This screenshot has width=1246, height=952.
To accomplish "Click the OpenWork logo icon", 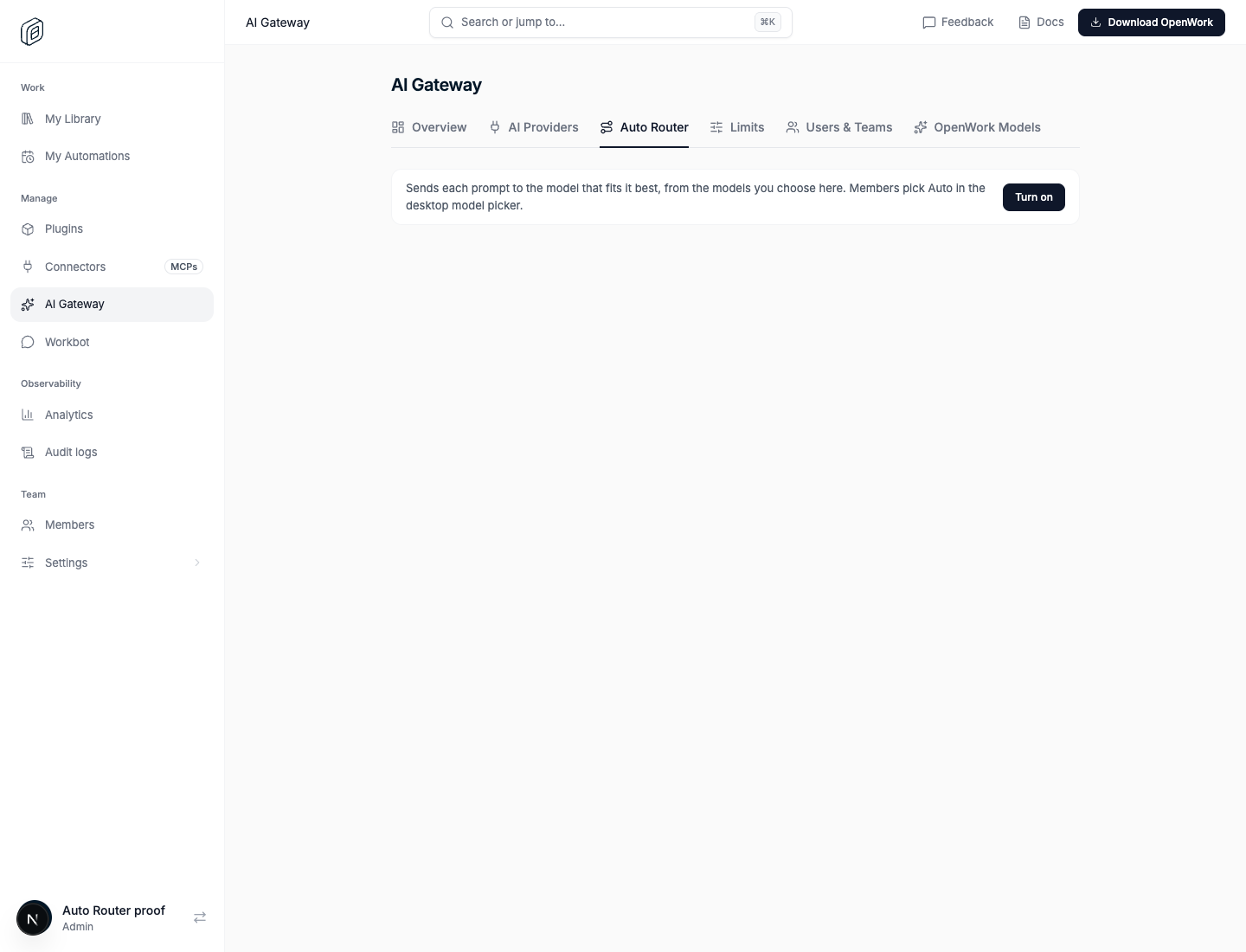I will [x=32, y=31].
